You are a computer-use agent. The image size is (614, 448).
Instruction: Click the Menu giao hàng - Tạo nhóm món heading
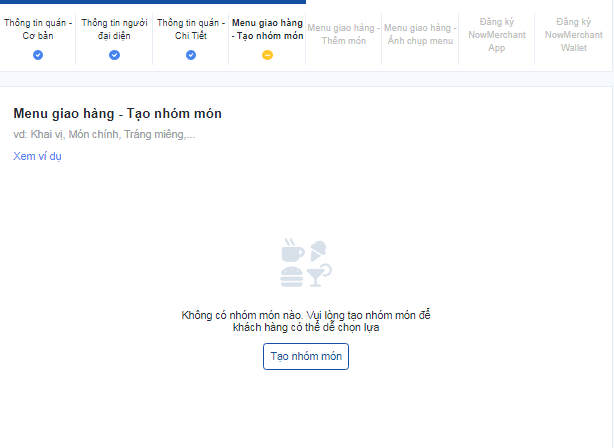click(117, 114)
